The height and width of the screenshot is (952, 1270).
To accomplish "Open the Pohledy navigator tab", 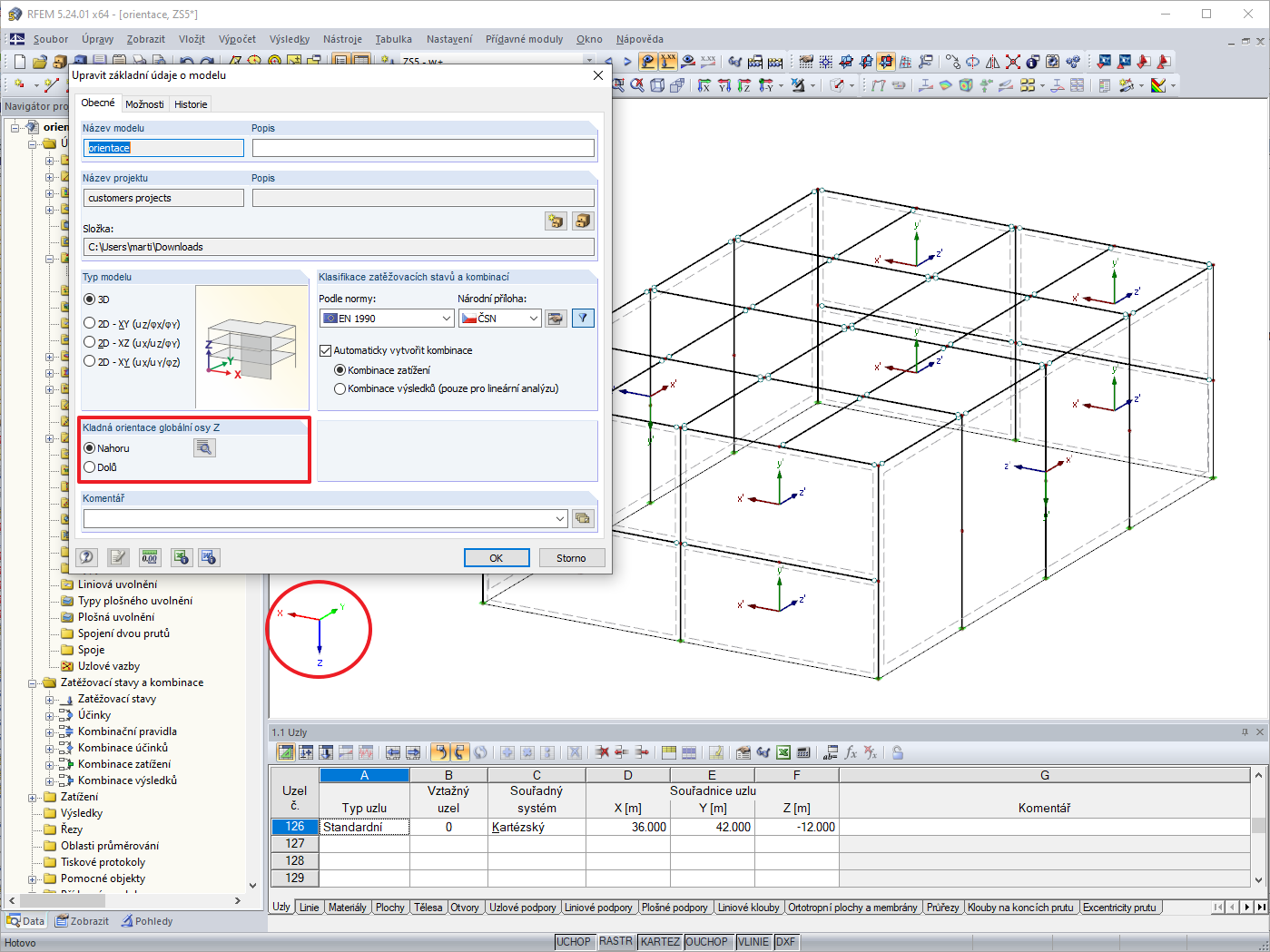I will [x=147, y=921].
